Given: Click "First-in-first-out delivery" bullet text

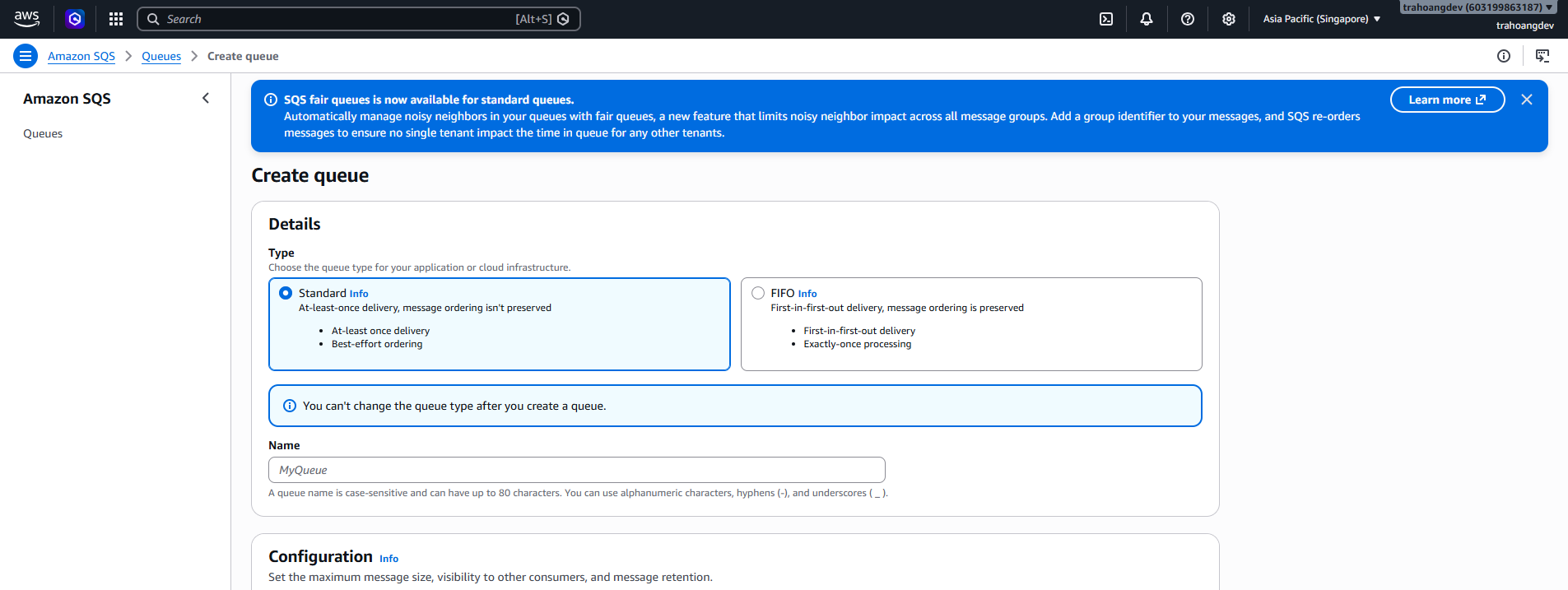Looking at the screenshot, I should pyautogui.click(x=859, y=331).
